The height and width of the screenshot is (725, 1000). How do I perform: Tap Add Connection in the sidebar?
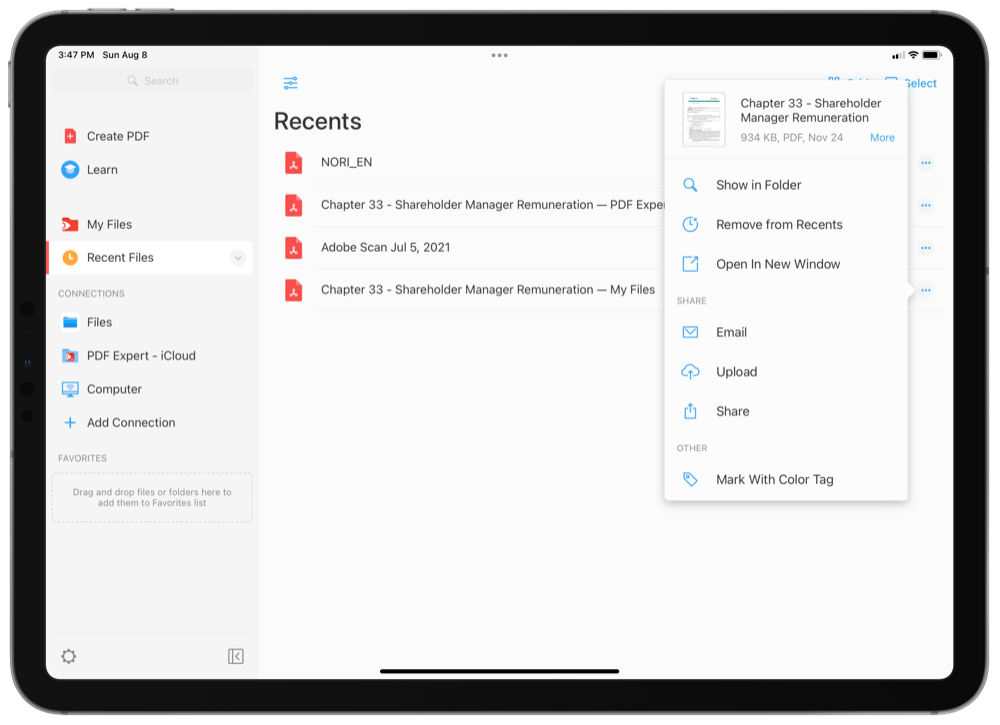pyautogui.click(x=118, y=422)
